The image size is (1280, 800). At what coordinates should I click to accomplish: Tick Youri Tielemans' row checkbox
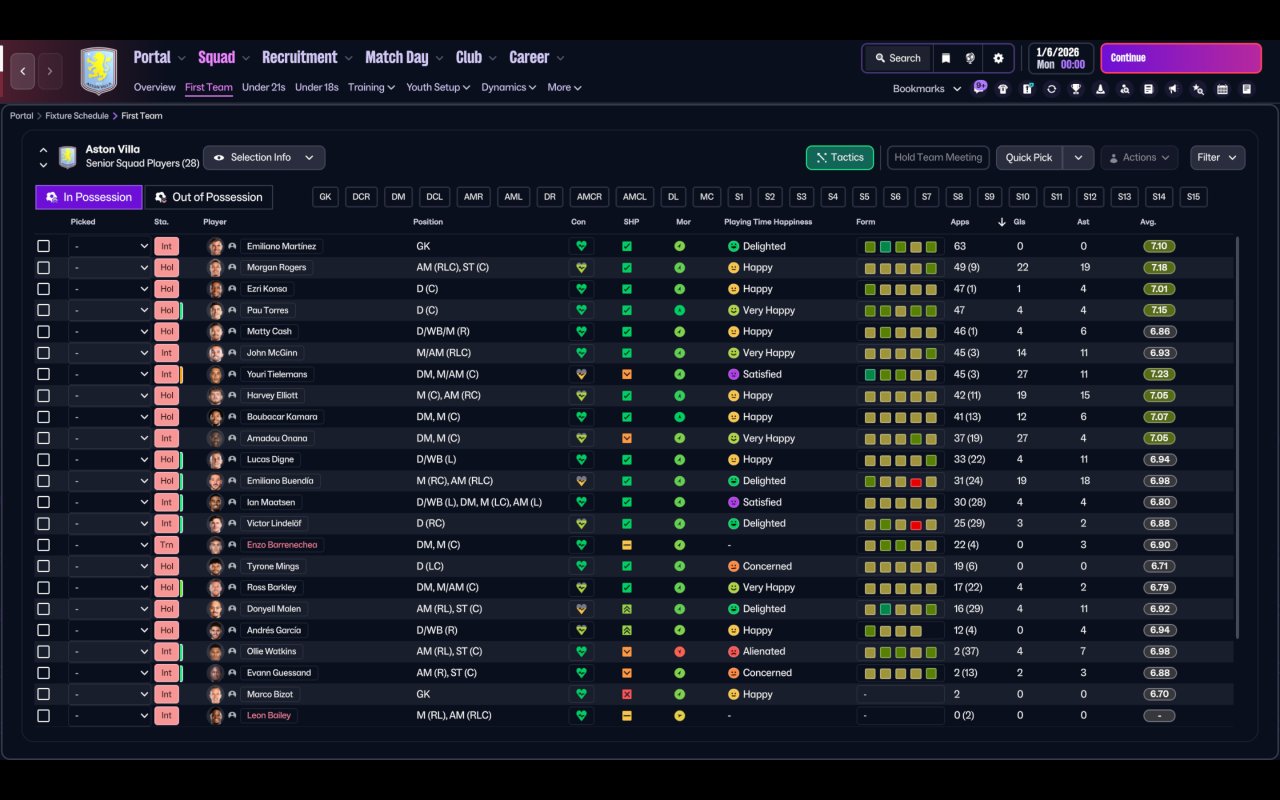[43, 374]
